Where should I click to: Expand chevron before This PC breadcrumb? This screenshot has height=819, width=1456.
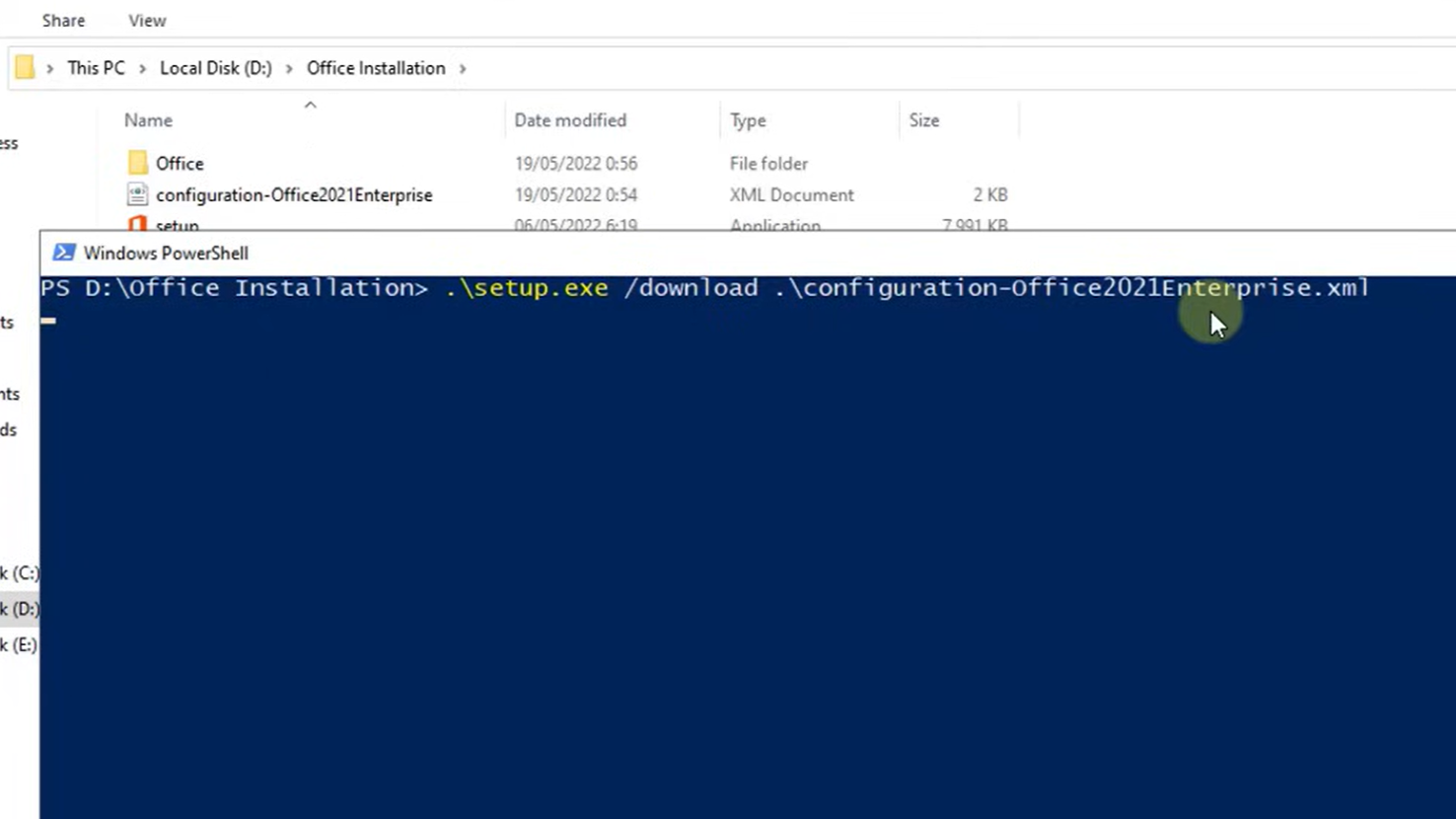pos(49,69)
